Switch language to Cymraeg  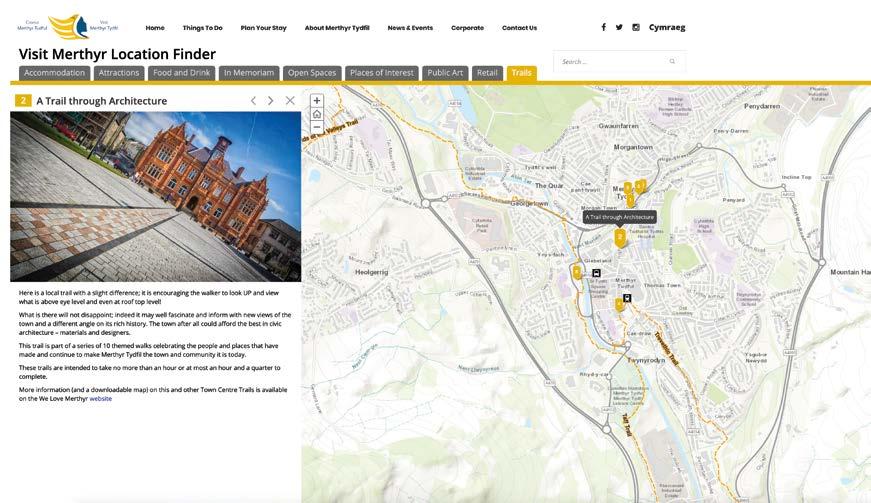(x=667, y=27)
